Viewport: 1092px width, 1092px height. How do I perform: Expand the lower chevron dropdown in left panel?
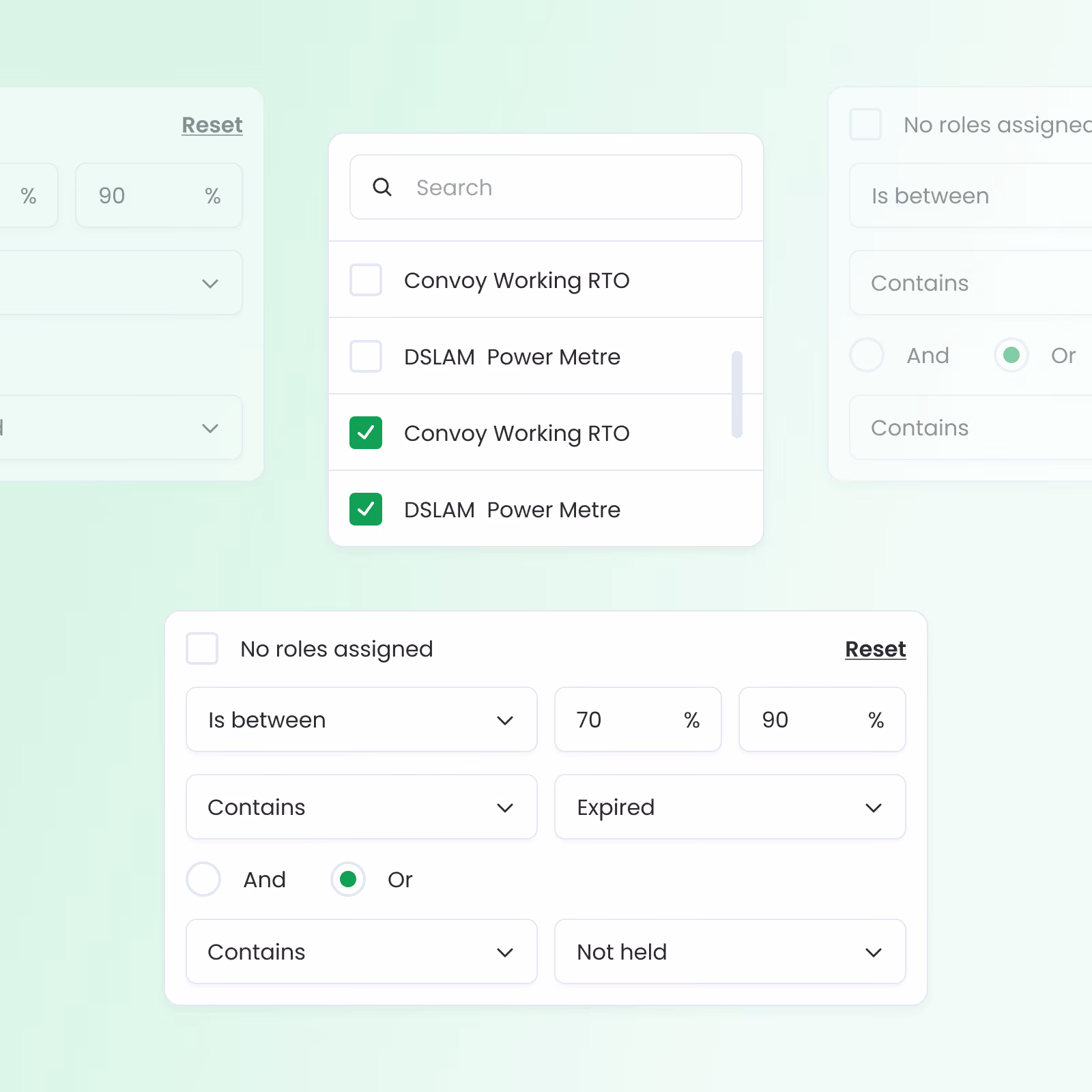(121, 427)
